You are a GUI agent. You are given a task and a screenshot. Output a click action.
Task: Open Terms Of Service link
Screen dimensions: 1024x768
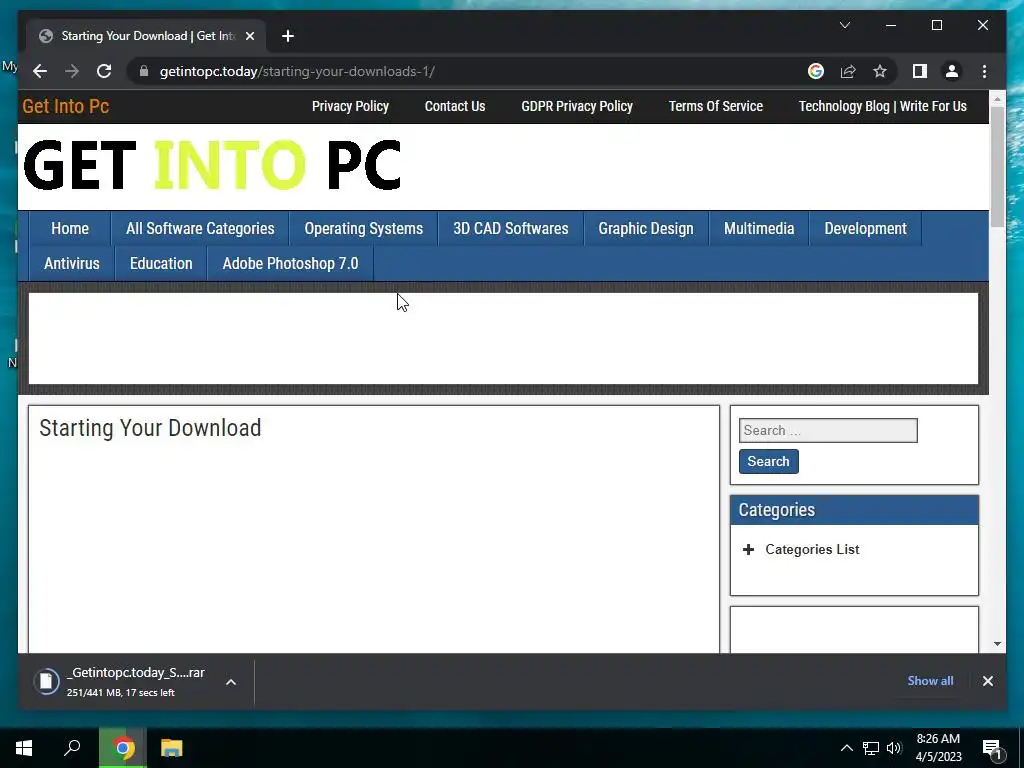(x=716, y=106)
